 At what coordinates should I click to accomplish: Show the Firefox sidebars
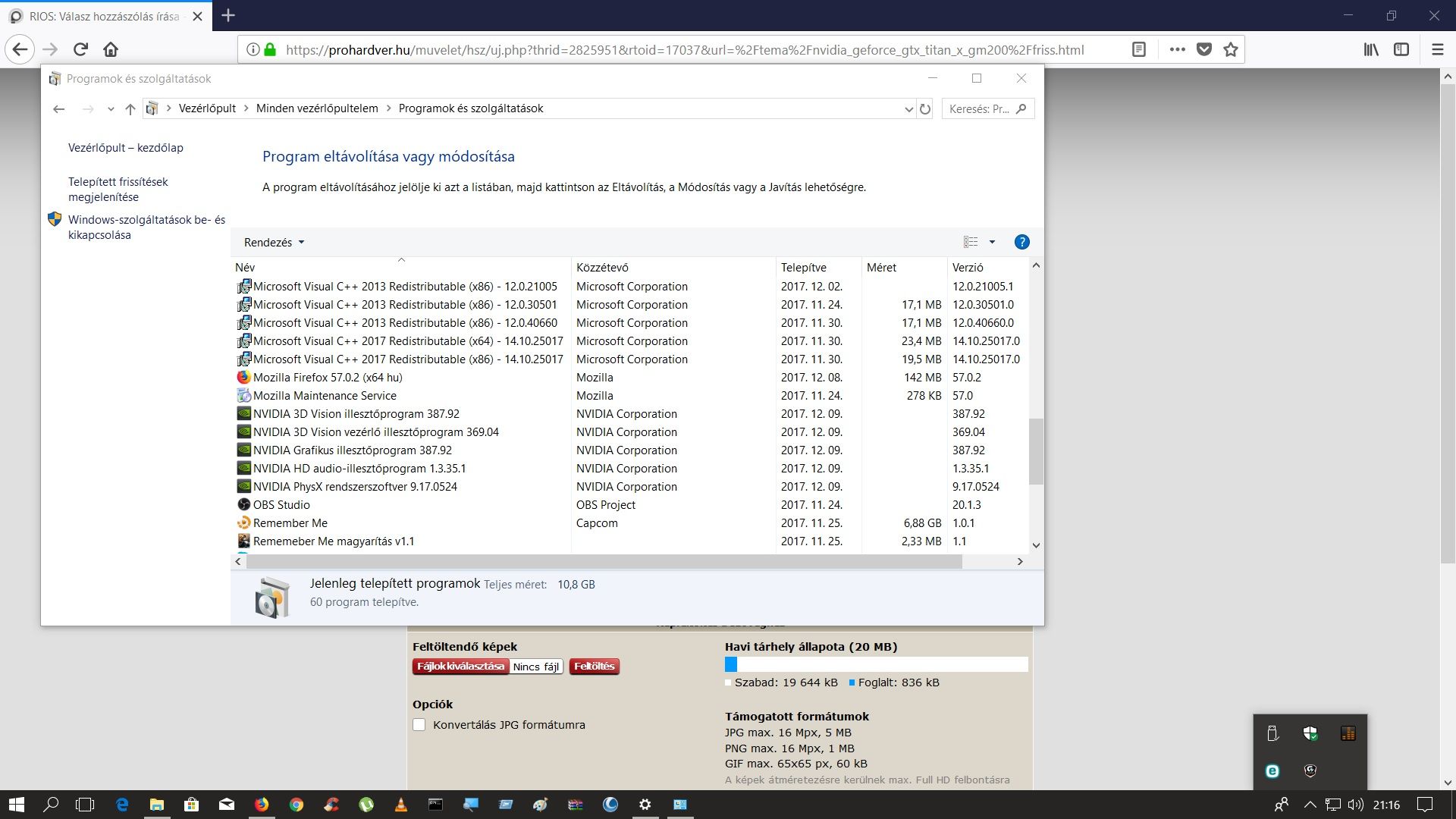coord(1401,50)
